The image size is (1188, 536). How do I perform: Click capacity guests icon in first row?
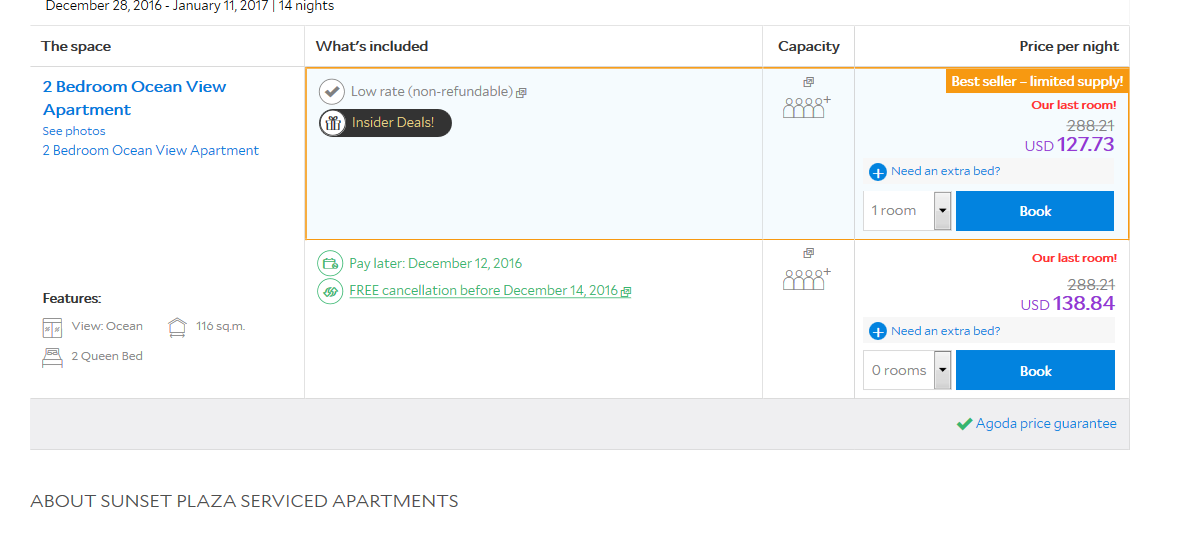point(806,106)
